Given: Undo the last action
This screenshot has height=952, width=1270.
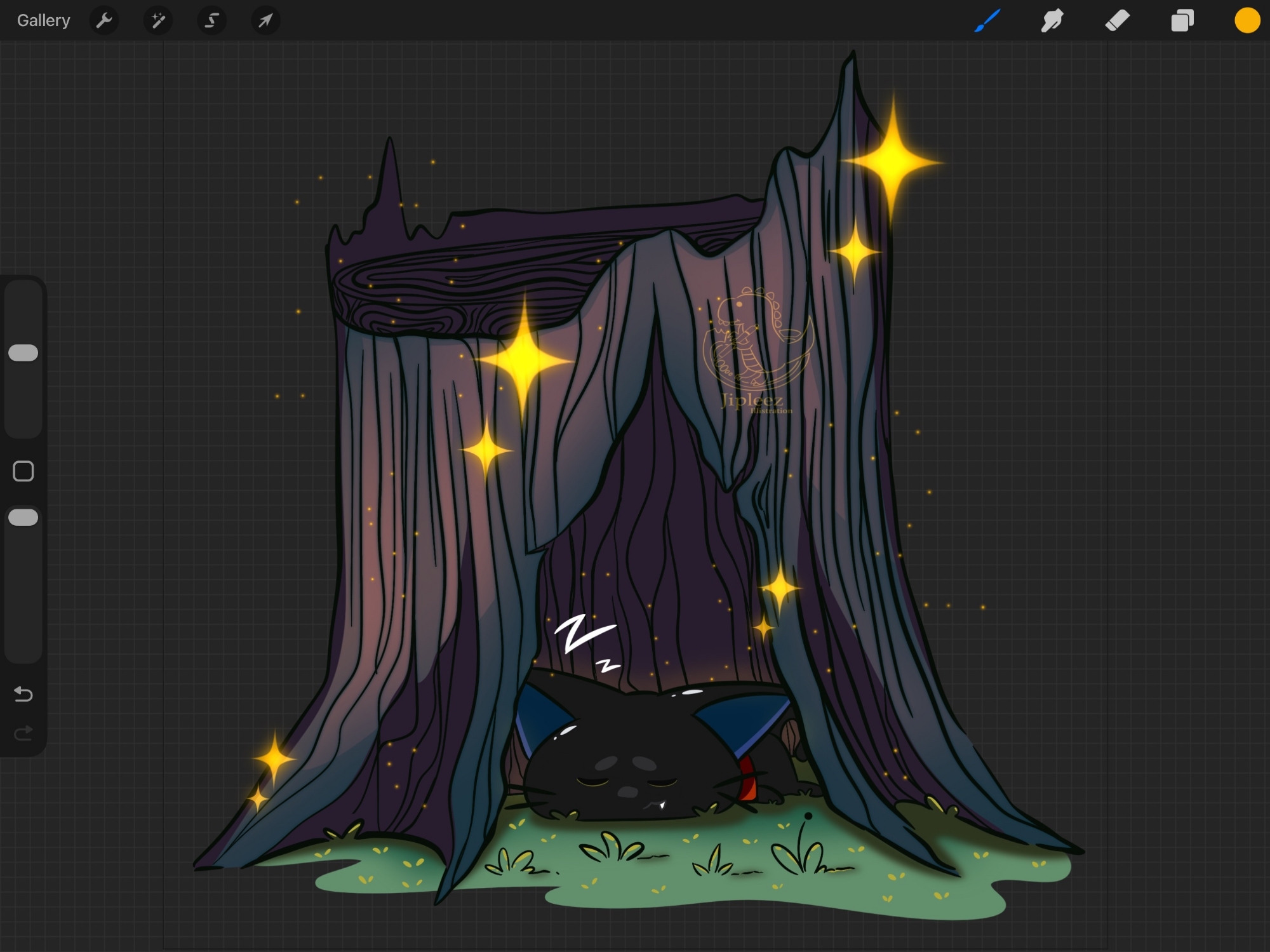Looking at the screenshot, I should [x=23, y=694].
